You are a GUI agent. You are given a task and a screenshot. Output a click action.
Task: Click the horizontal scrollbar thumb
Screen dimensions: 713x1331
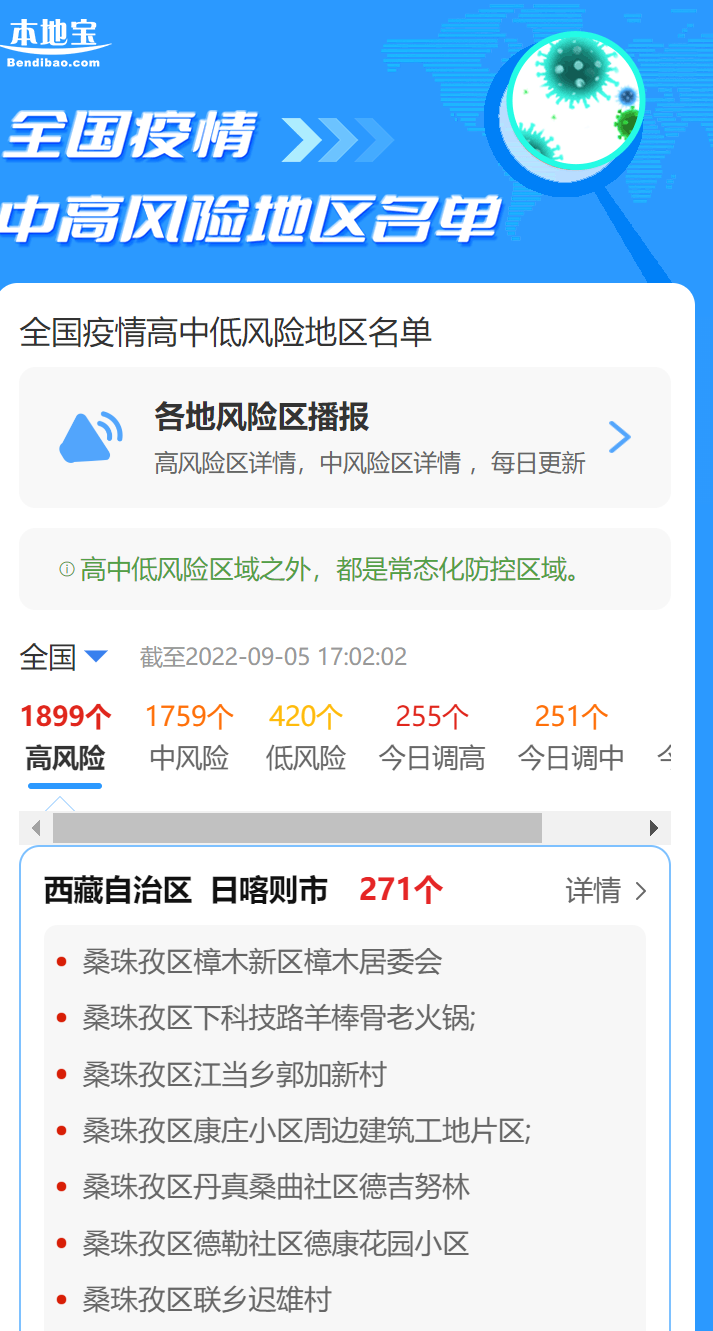click(x=297, y=828)
